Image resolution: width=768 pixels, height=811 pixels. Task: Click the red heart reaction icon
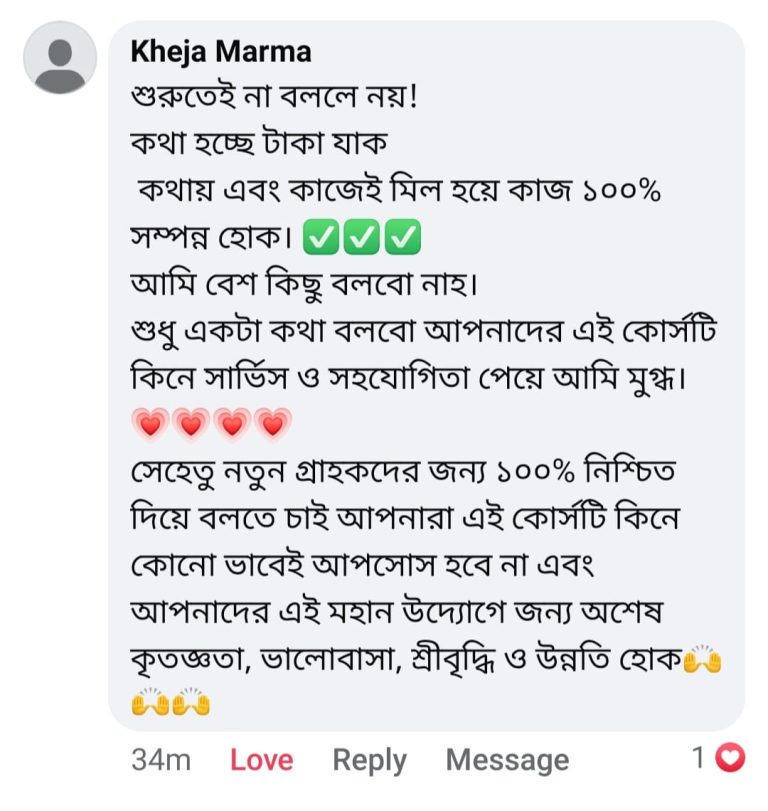pyautogui.click(x=733, y=759)
